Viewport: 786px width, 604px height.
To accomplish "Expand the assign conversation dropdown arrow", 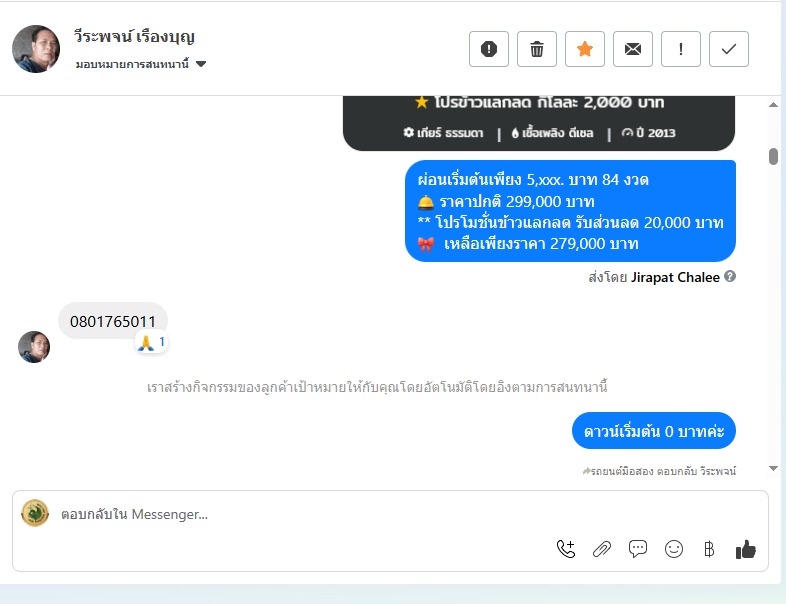I will click(x=201, y=64).
